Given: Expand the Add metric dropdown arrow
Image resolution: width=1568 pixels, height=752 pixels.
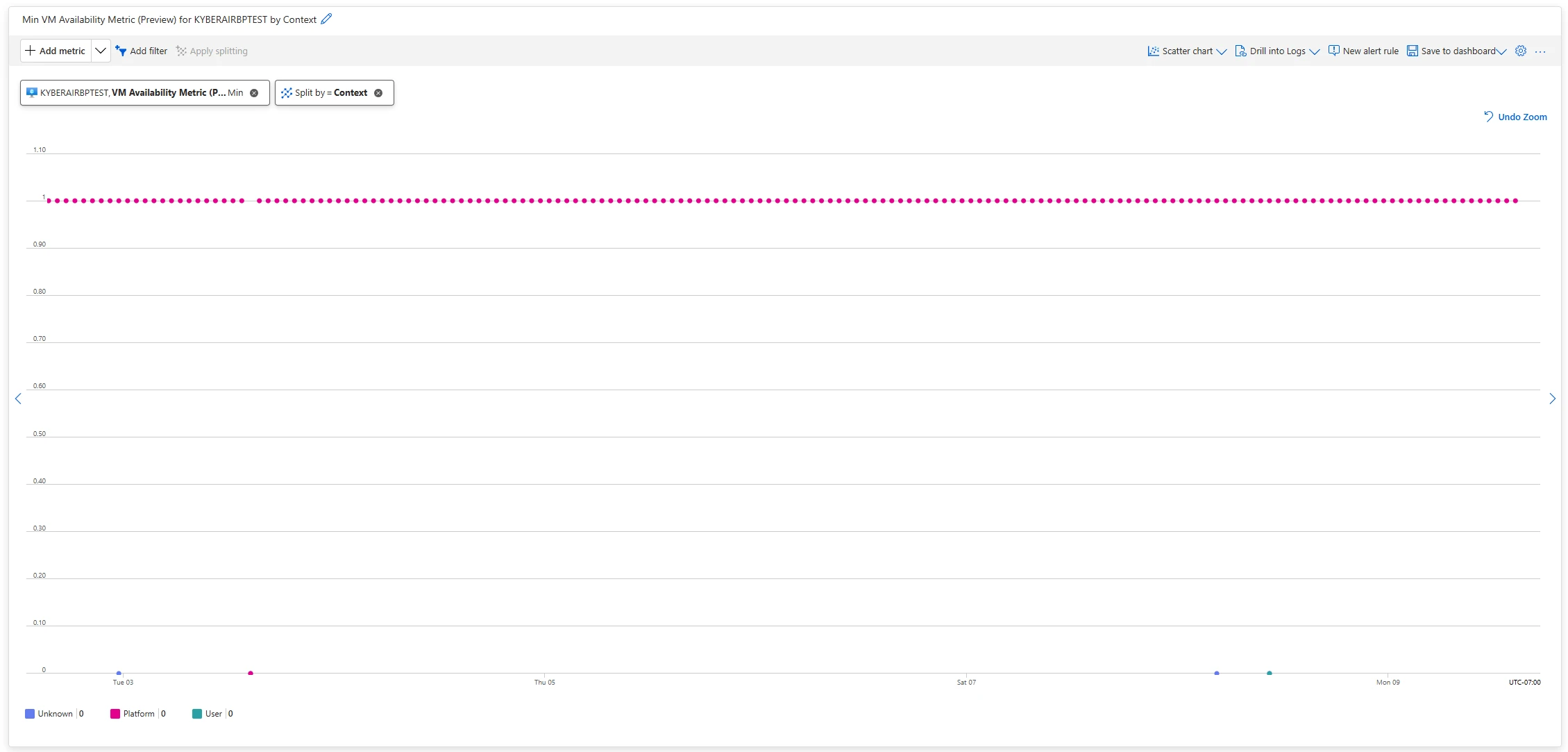Looking at the screenshot, I should tap(101, 50).
